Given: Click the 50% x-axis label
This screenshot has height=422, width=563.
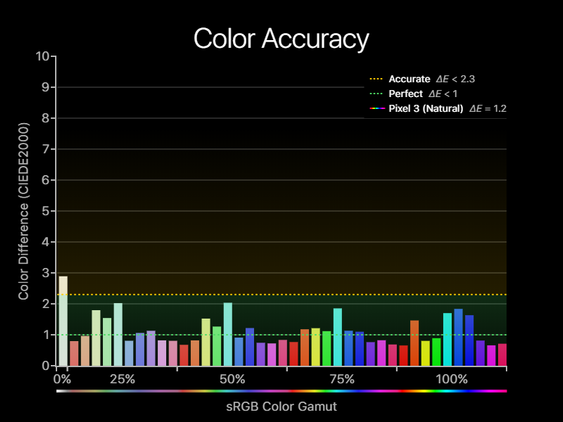Looking at the screenshot, I should click(x=232, y=379).
